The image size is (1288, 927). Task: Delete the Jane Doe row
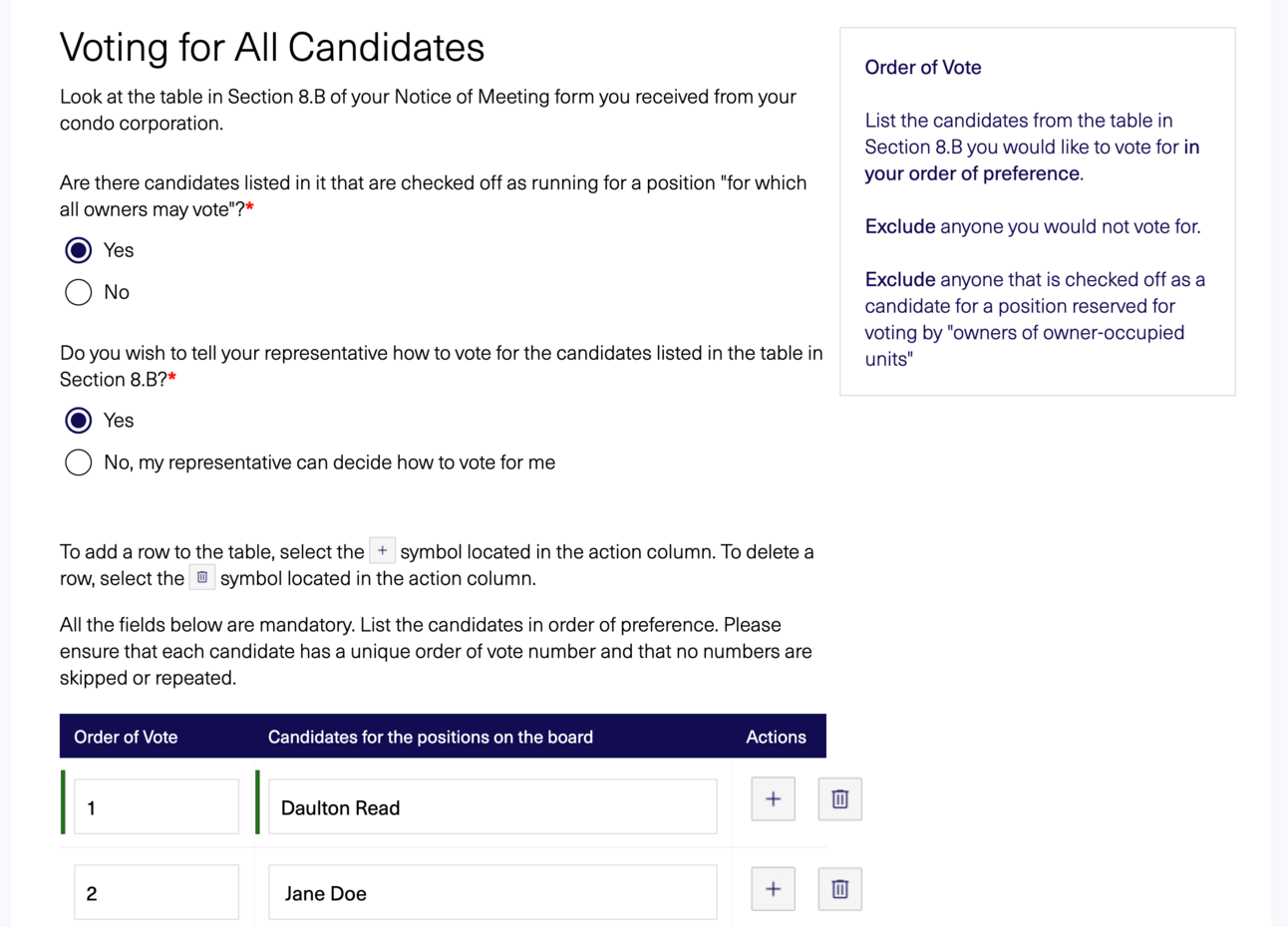pyautogui.click(x=839, y=889)
